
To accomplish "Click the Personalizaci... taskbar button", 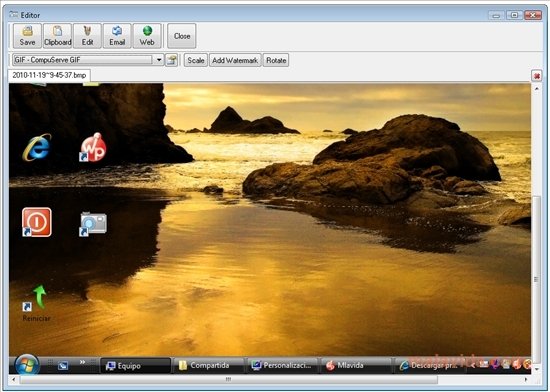I will click(283, 365).
